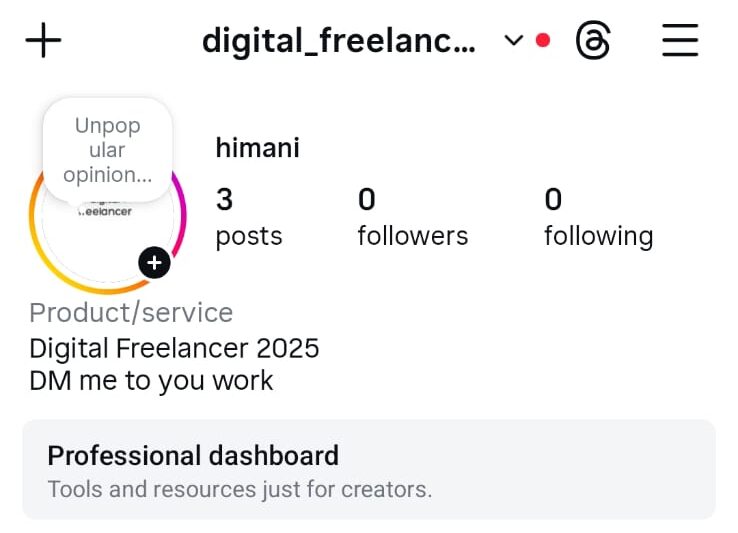Tap the "DM me to you work" bio text
The height and width of the screenshot is (533, 738).
coord(151,380)
